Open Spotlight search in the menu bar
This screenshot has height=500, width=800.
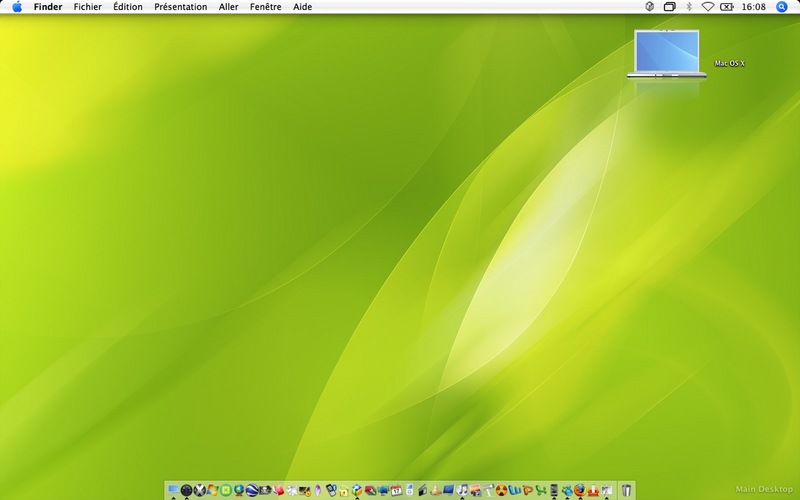(781, 7)
